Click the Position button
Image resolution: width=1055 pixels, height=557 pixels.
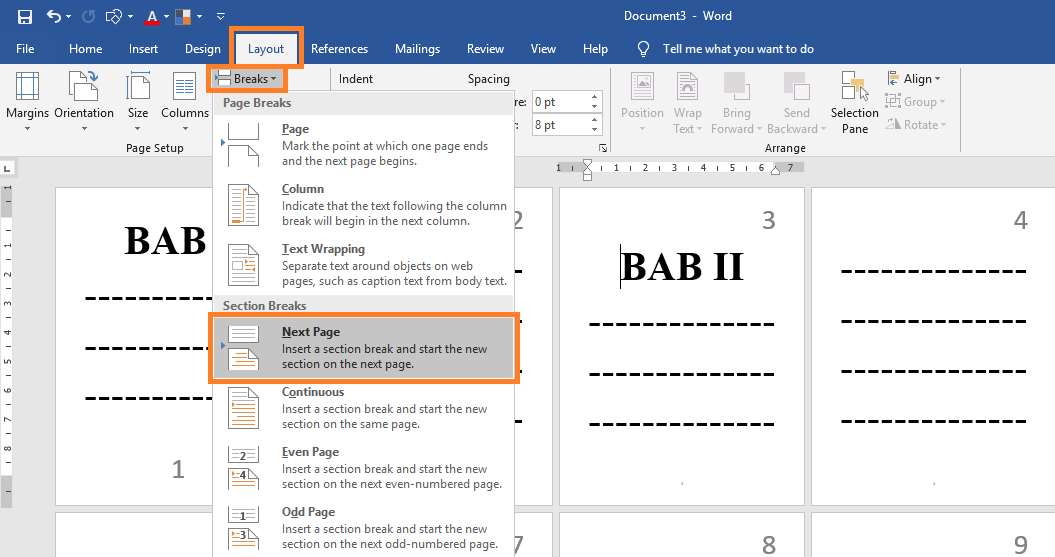pos(642,102)
